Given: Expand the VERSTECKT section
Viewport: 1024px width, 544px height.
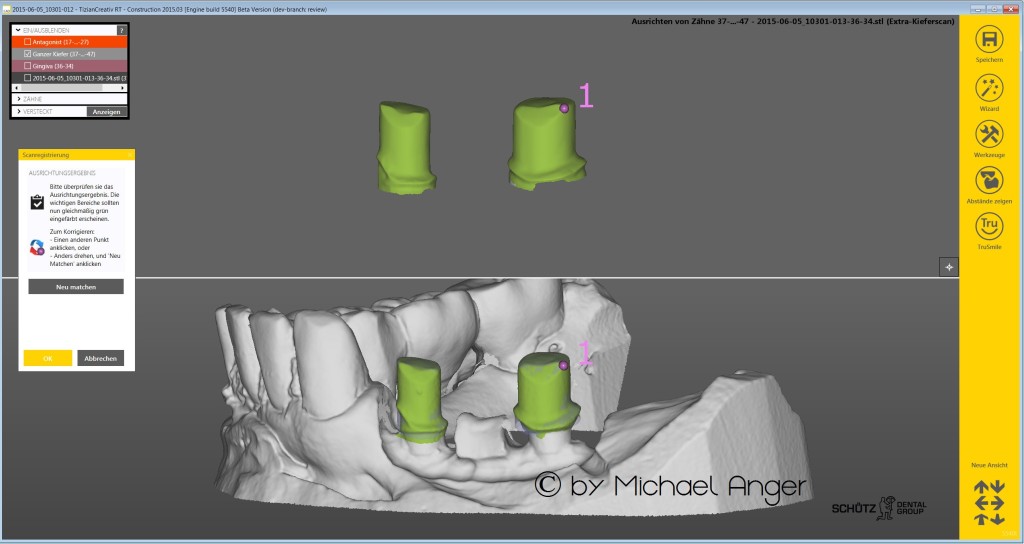Looking at the screenshot, I should (18, 112).
